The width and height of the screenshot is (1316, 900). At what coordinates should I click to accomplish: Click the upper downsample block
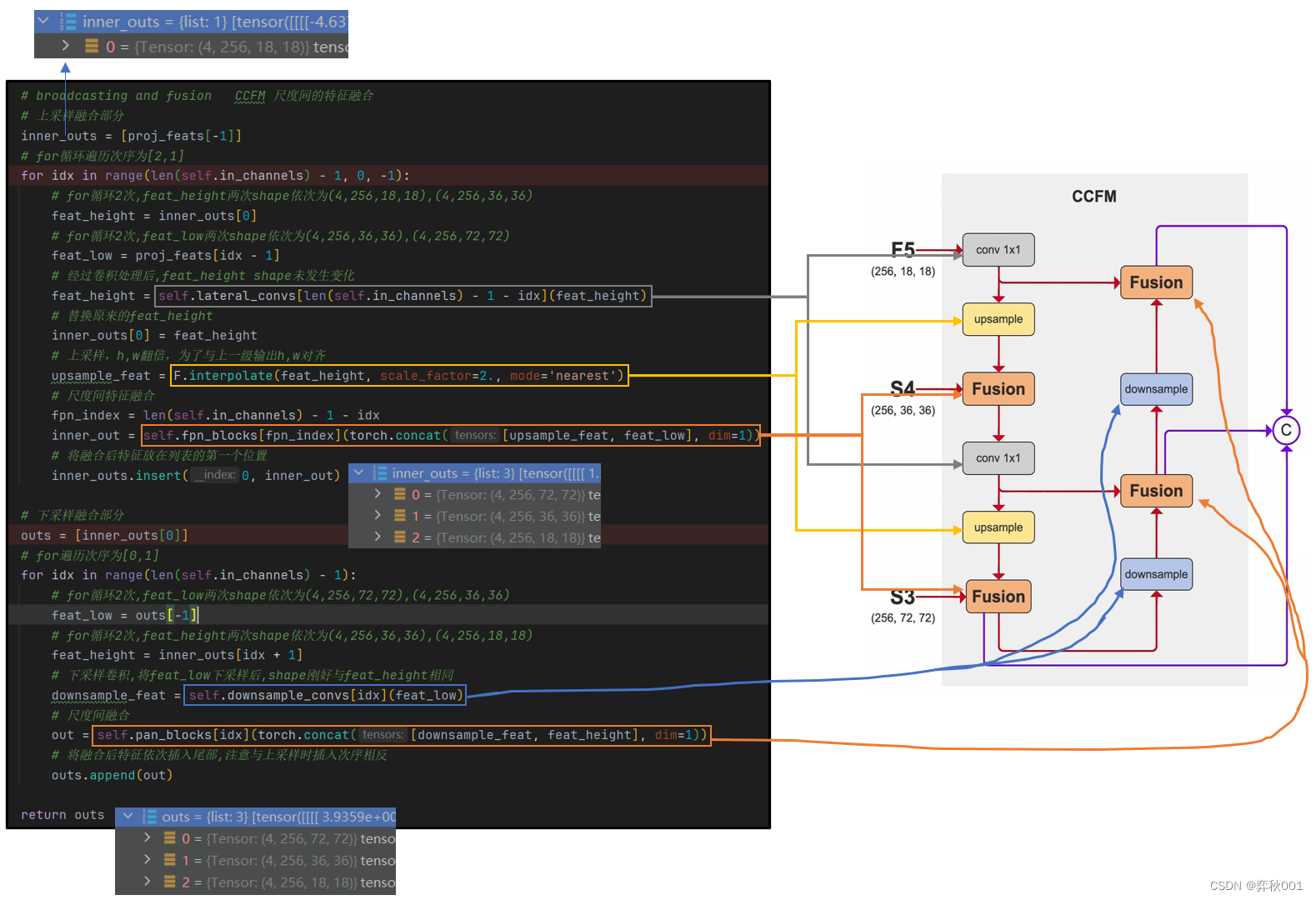[1156, 389]
